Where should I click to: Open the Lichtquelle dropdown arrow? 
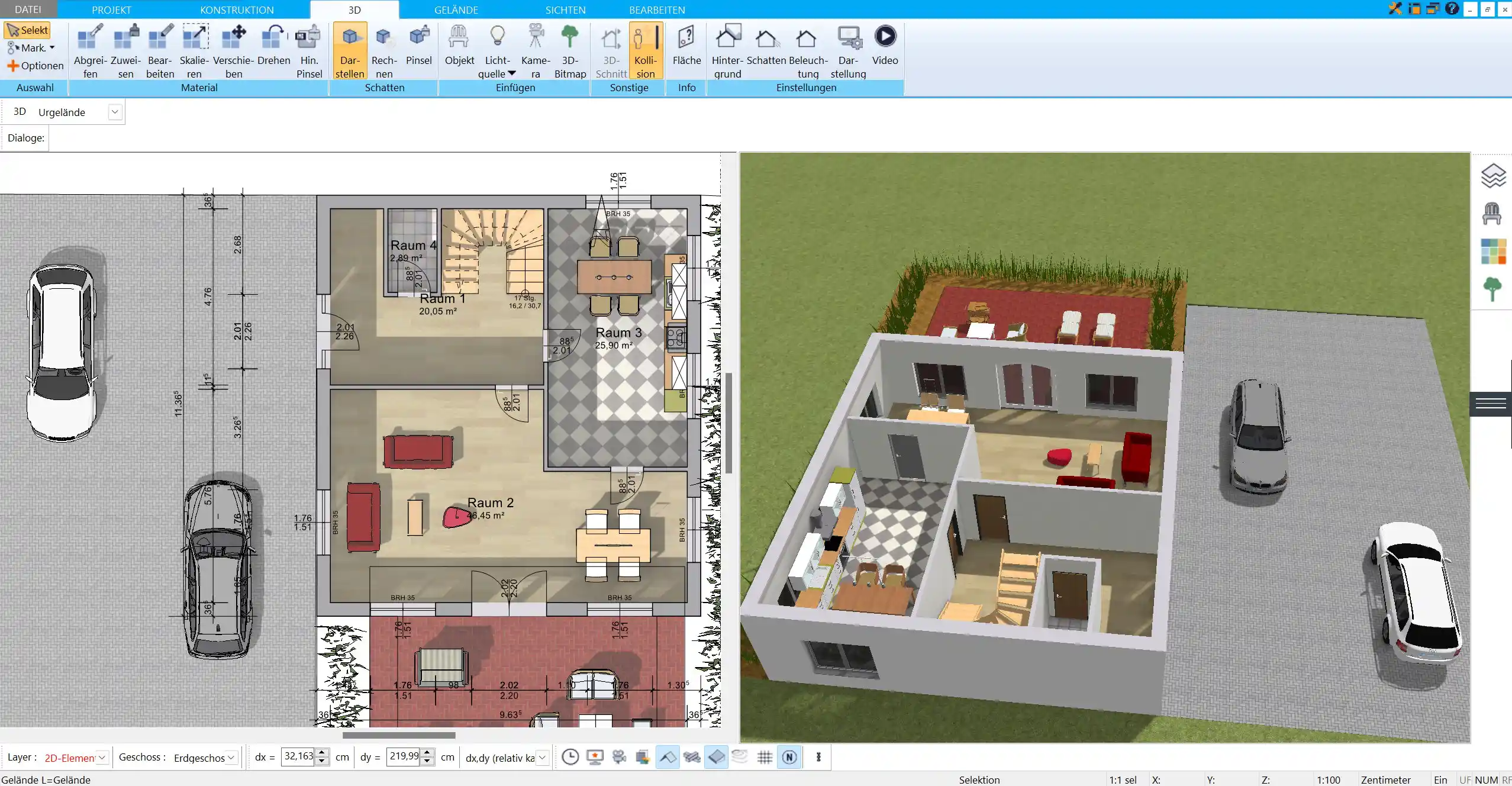[x=512, y=73]
